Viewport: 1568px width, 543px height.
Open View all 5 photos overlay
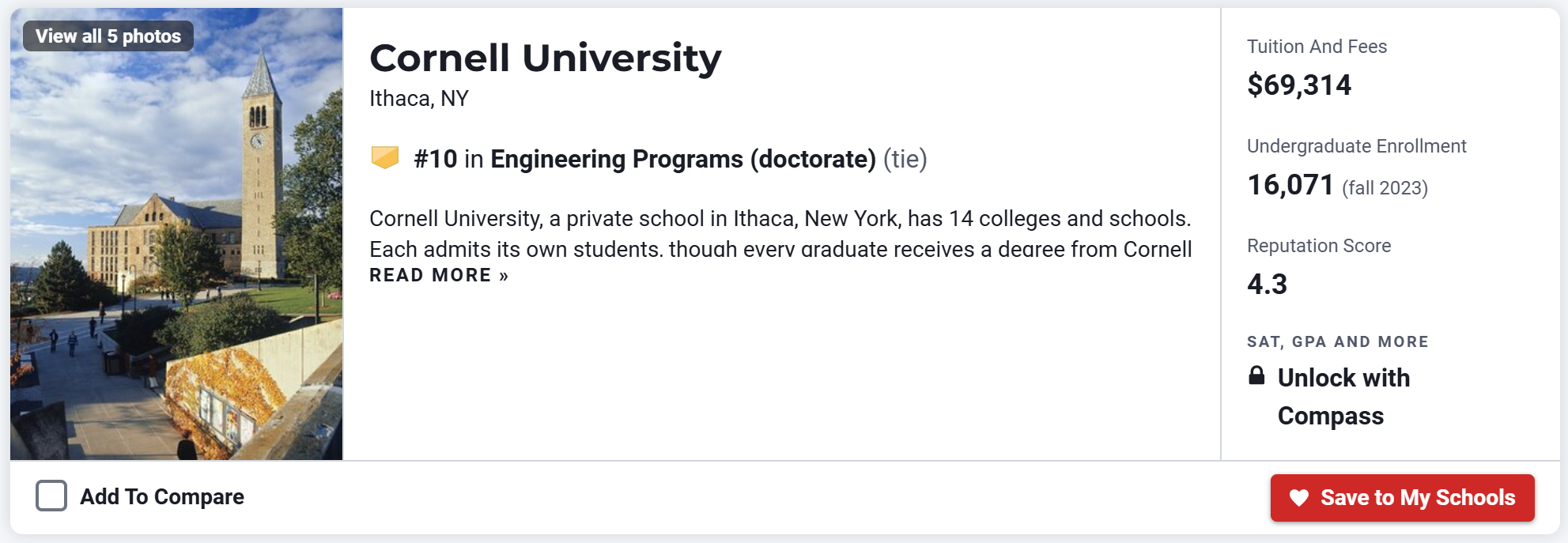tap(108, 36)
